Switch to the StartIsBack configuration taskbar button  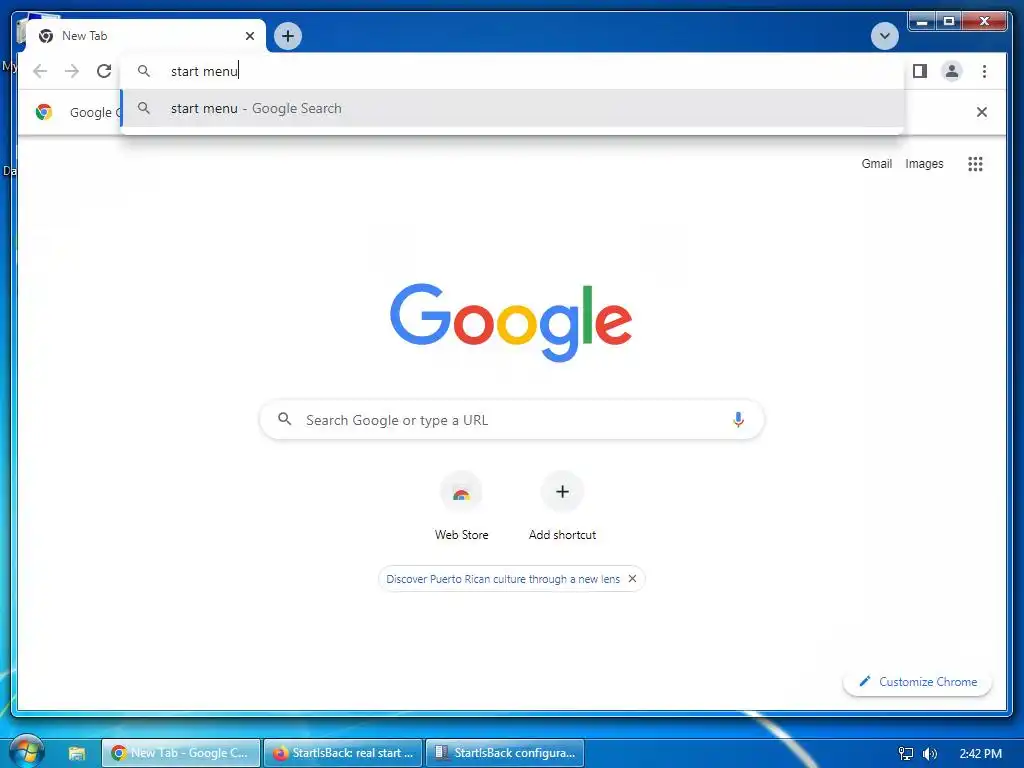click(x=505, y=753)
